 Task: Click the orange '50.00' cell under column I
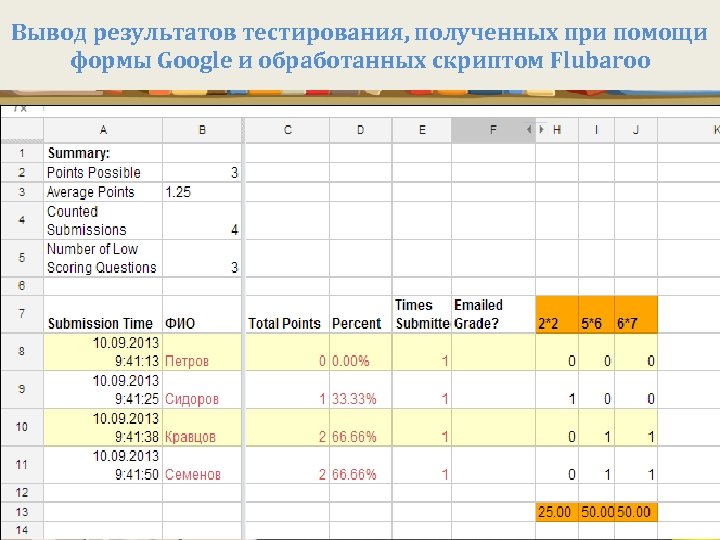click(596, 512)
